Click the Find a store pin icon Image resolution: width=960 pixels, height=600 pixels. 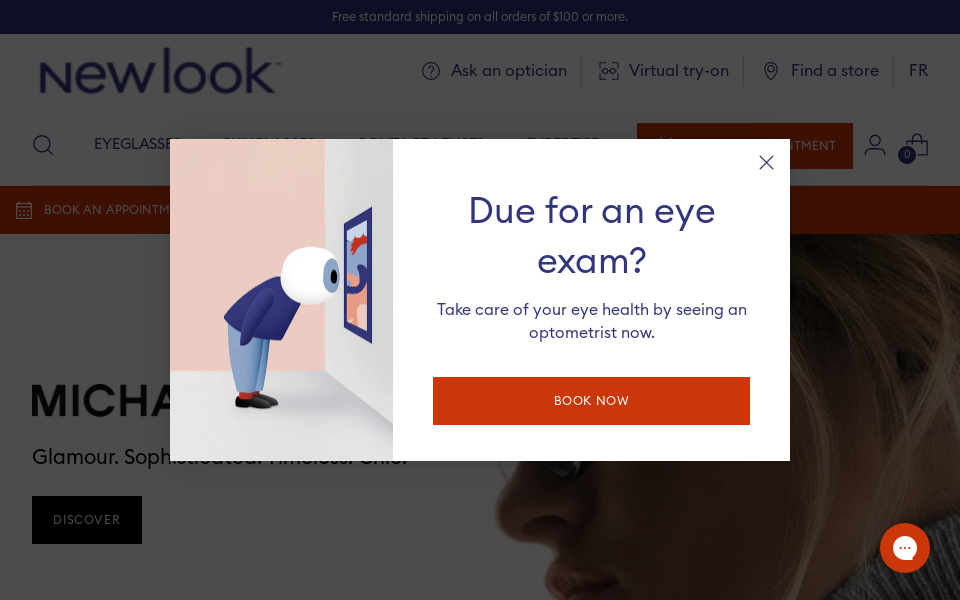coord(771,71)
